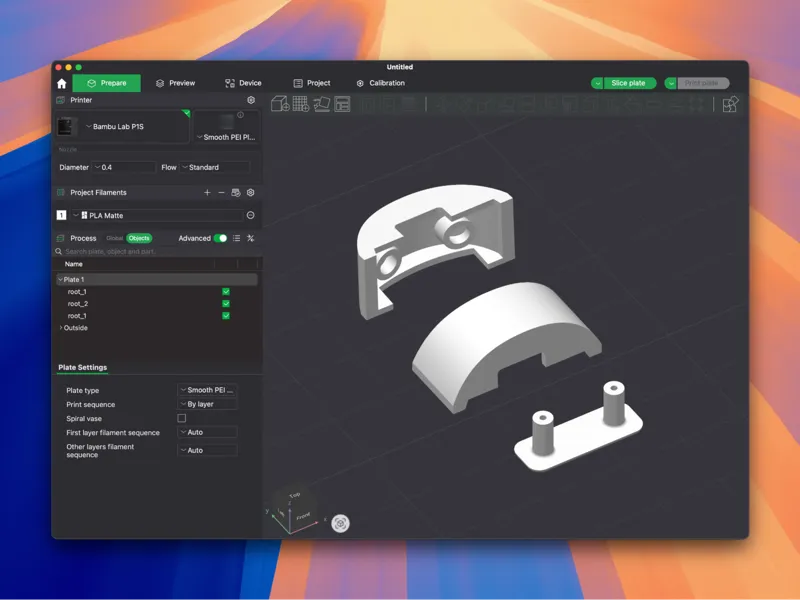Click the PLA Matte edit circle icon
This screenshot has width=800, height=600.
(x=251, y=215)
